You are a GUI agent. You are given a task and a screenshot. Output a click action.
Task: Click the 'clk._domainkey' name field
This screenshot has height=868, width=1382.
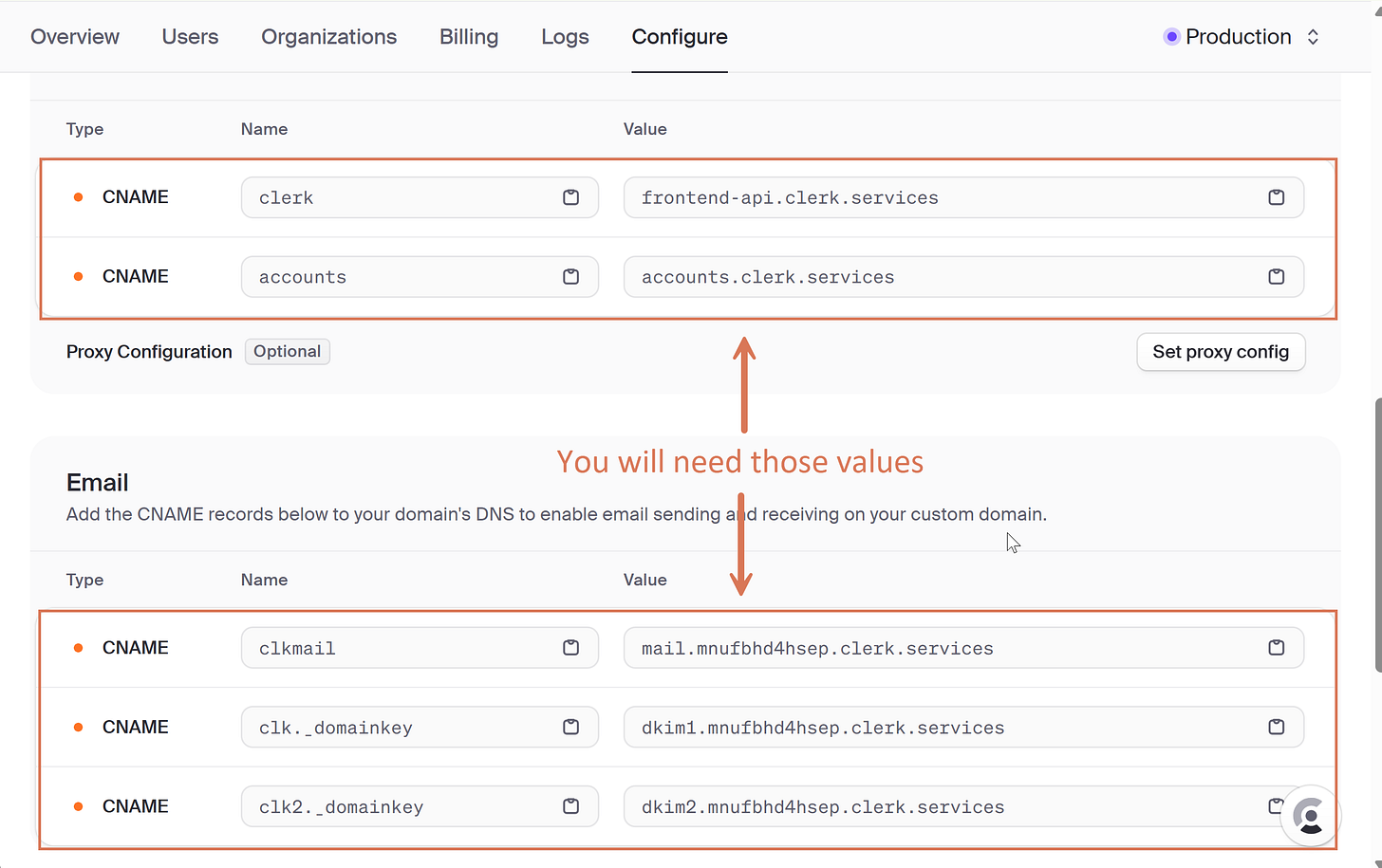tap(420, 728)
